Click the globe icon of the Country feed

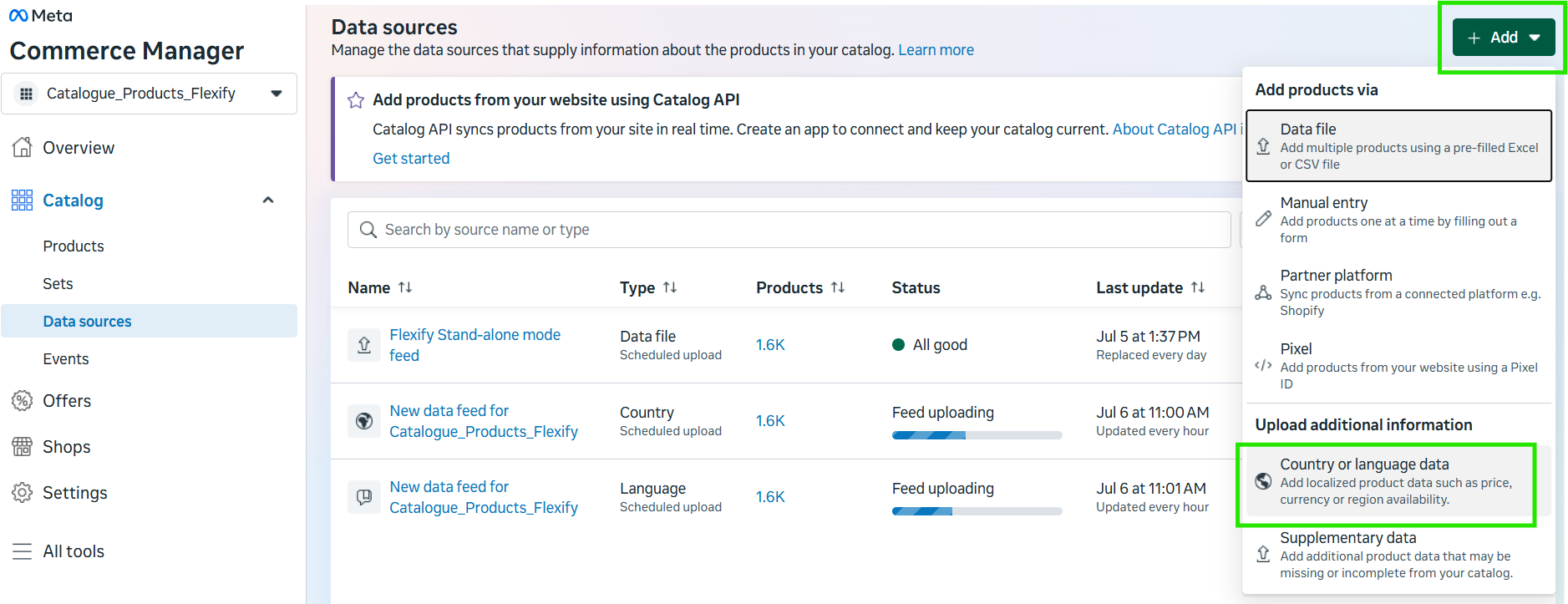pos(364,420)
